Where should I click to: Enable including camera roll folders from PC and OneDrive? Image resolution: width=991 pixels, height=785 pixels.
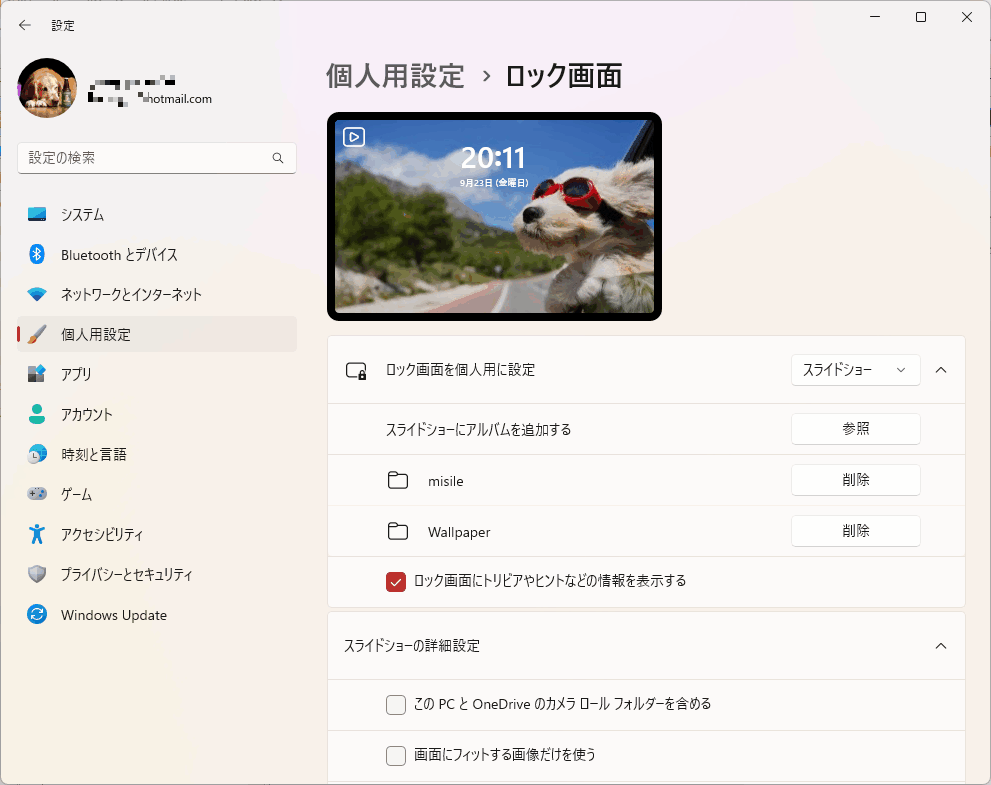coord(396,705)
